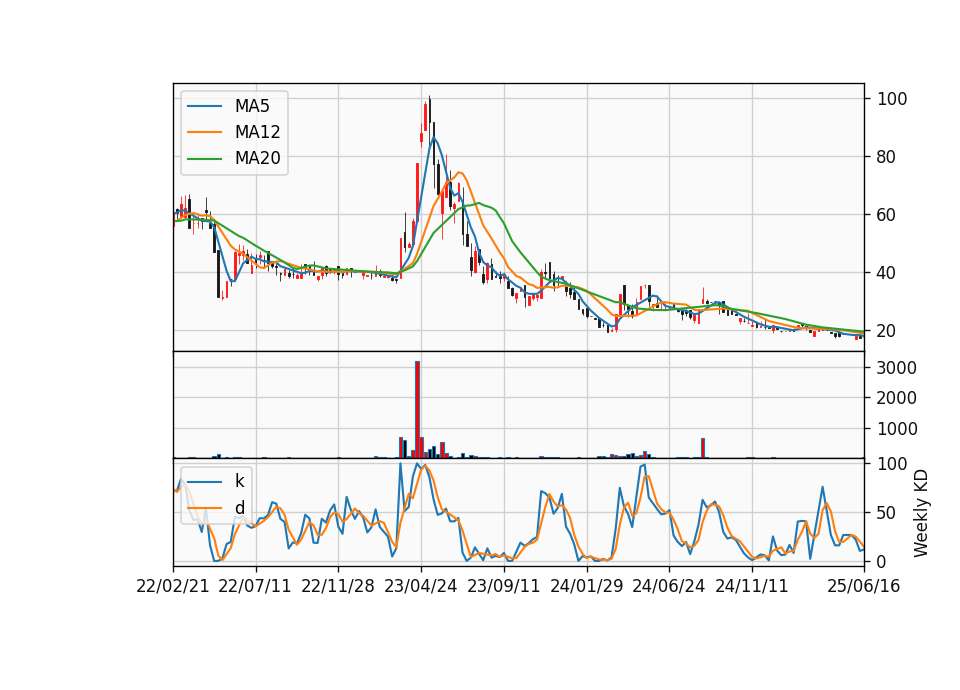Click the volume axis label 3000

pos(897,368)
